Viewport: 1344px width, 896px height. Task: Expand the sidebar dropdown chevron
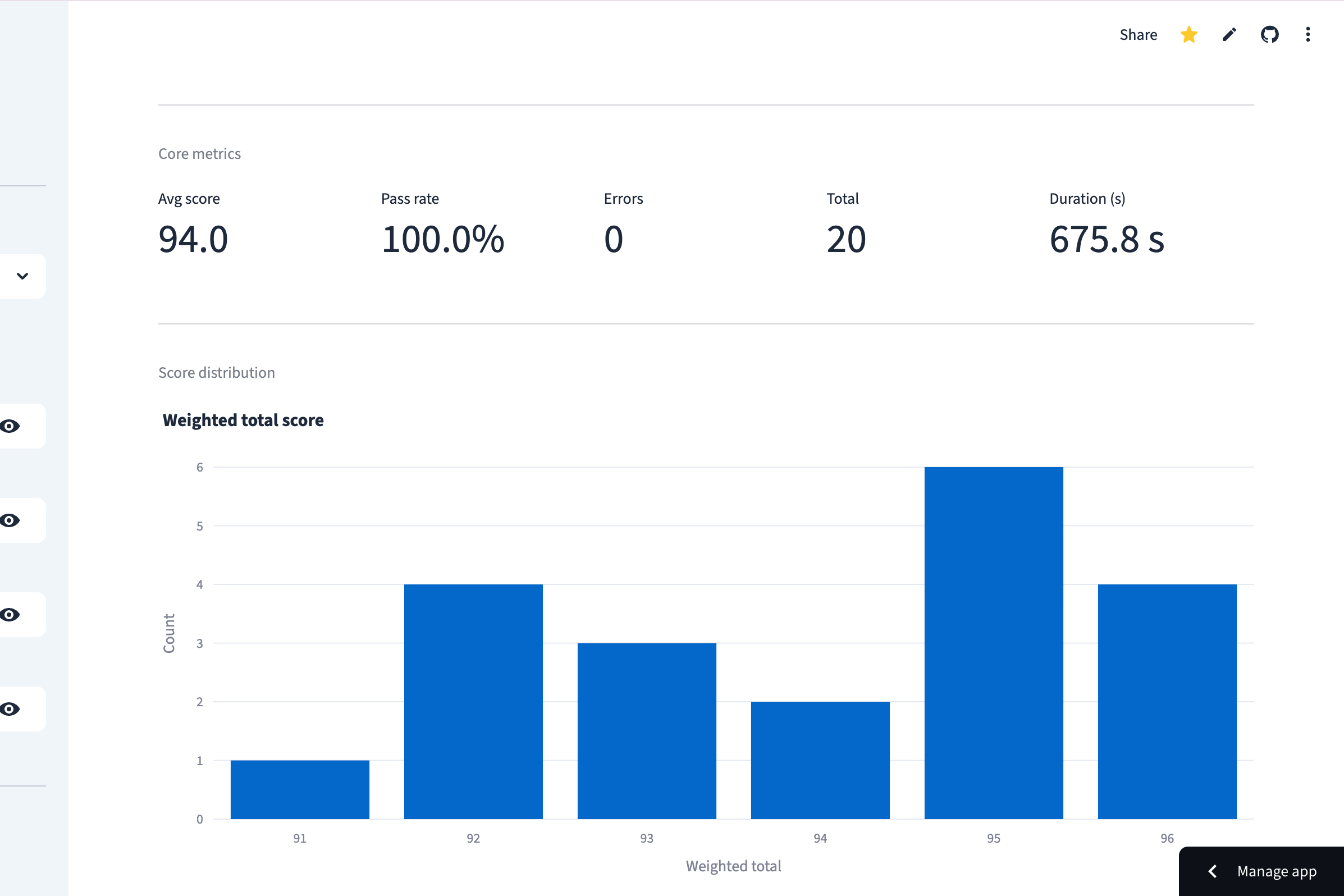pos(22,276)
